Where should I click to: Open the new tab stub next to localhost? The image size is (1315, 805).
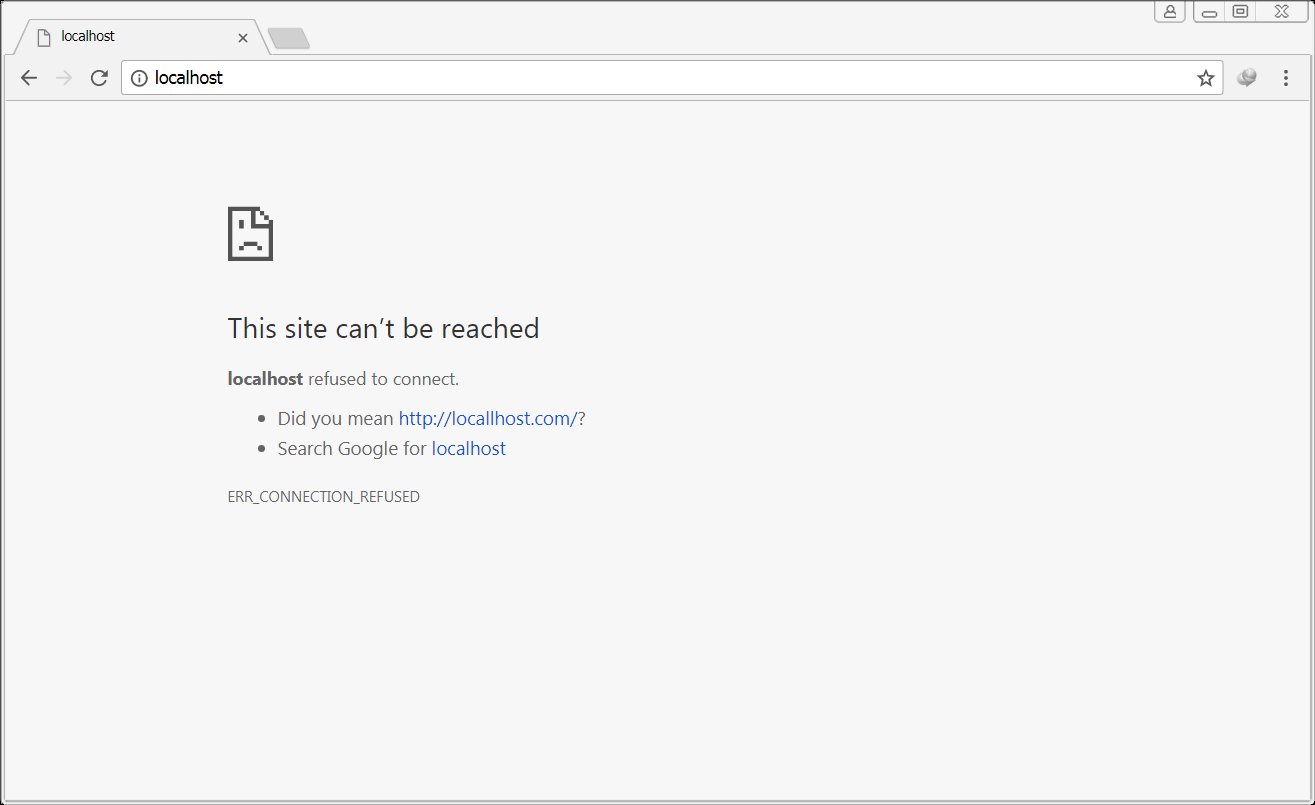(x=288, y=37)
